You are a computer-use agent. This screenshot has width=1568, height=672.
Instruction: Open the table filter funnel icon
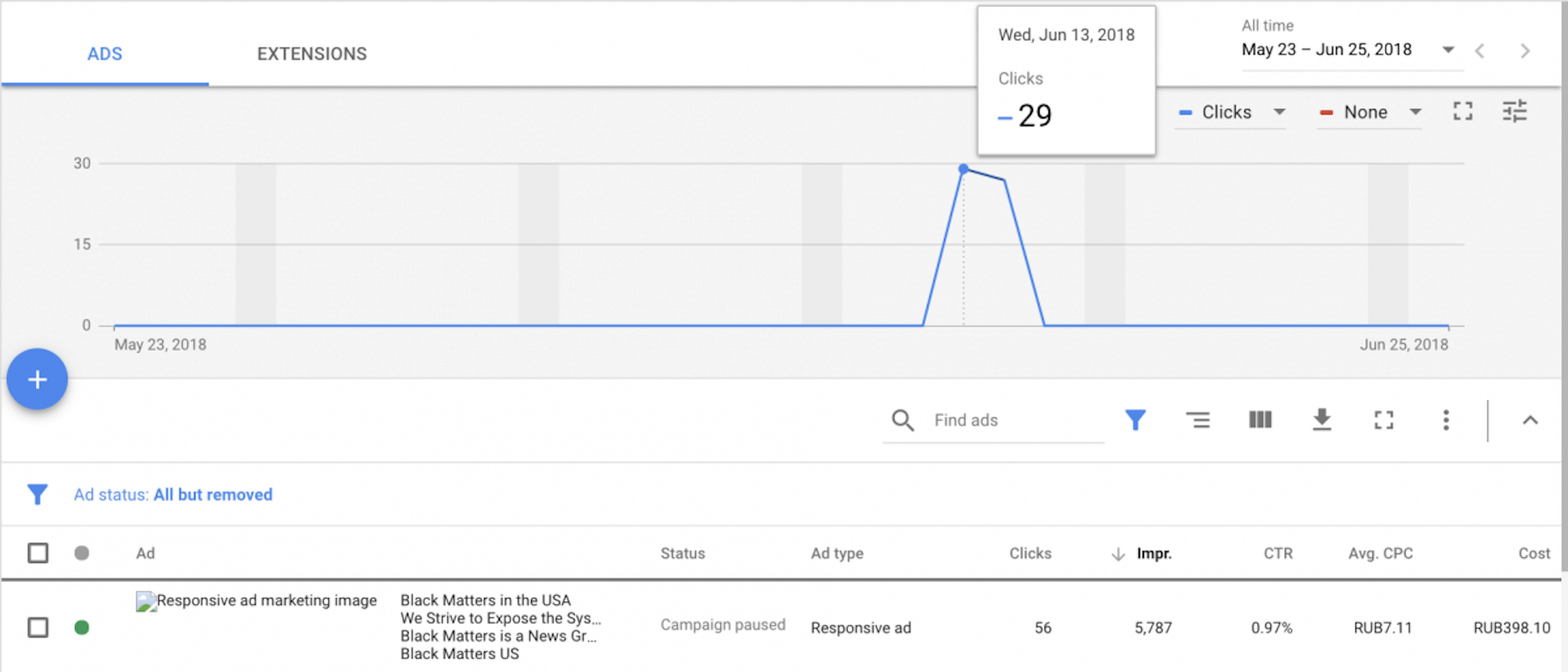[1135, 420]
